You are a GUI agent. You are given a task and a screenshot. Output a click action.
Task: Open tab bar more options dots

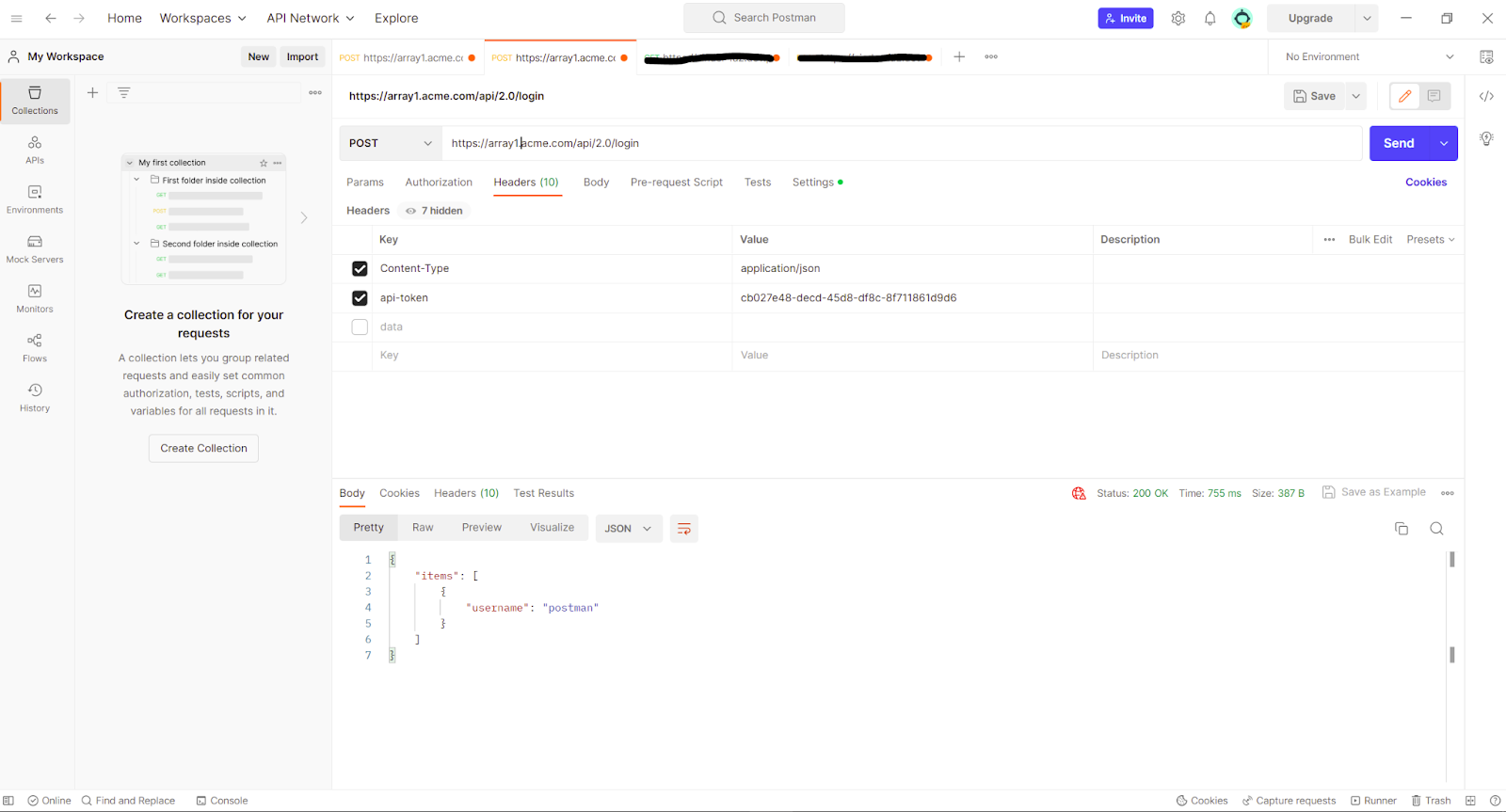(x=991, y=56)
